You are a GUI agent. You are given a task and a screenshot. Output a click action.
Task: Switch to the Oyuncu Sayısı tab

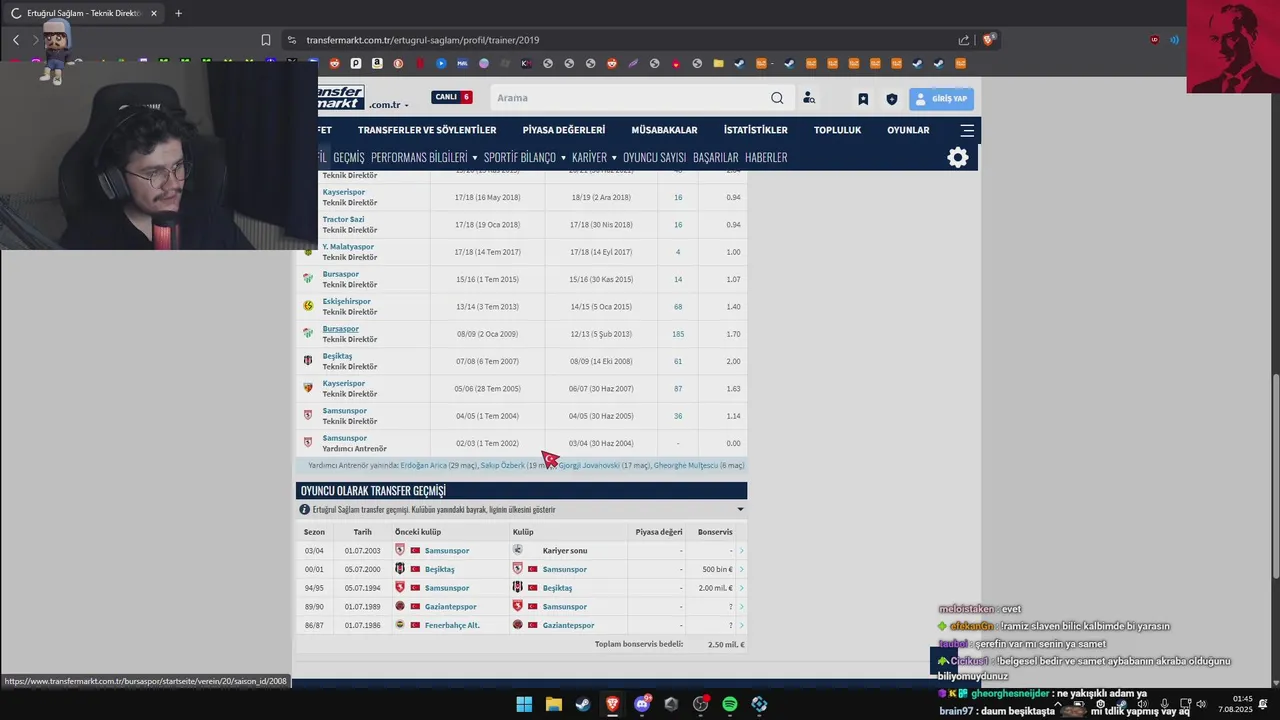tap(654, 157)
